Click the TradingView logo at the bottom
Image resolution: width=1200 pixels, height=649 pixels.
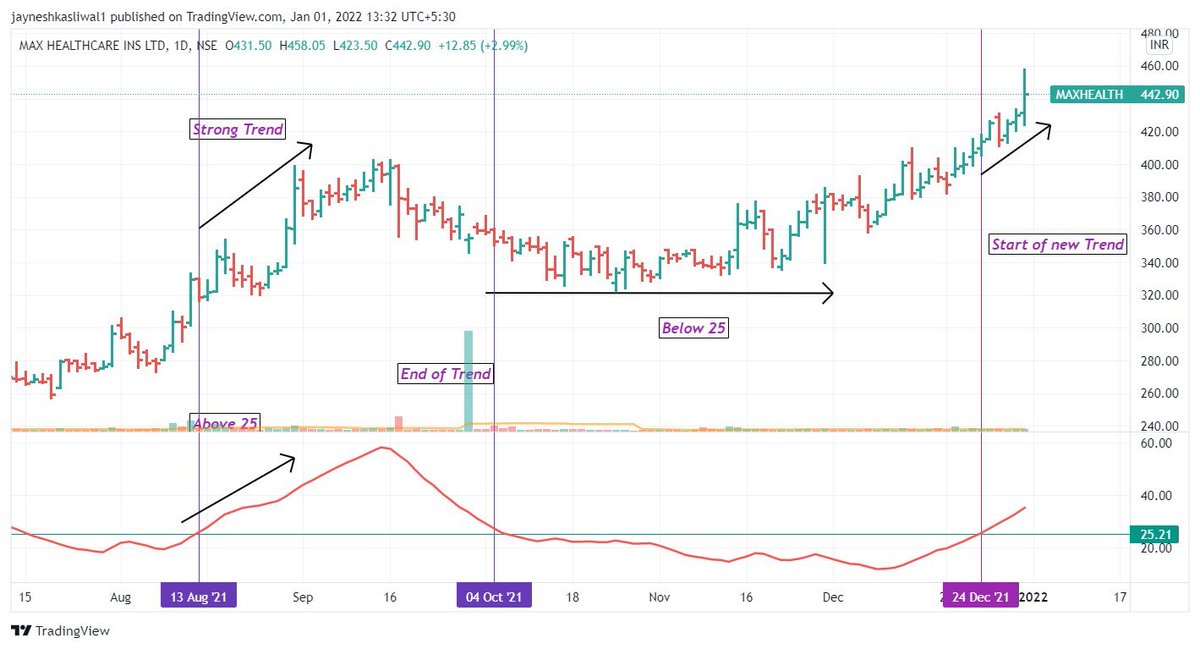tap(60, 631)
